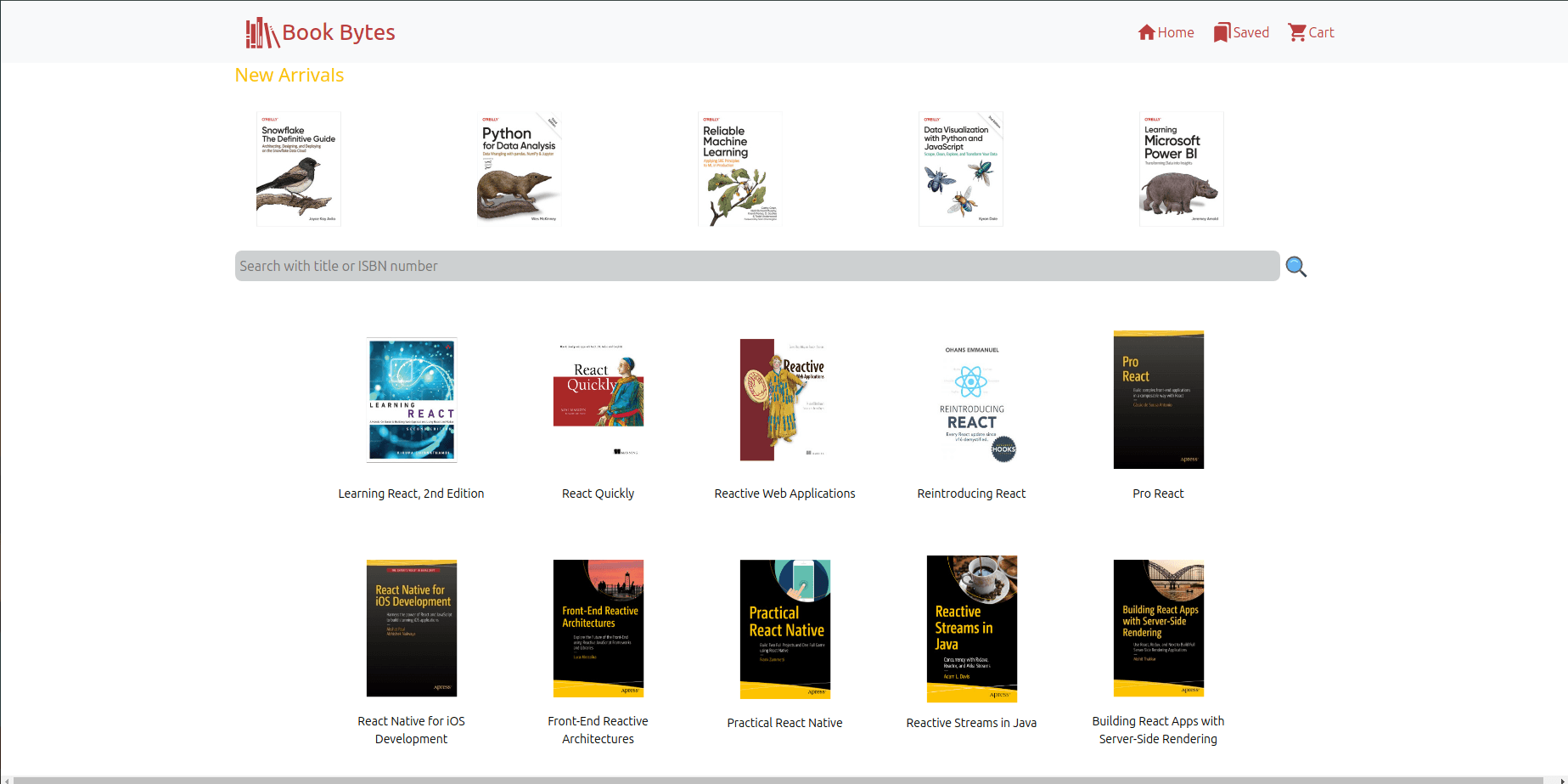Open Snowflake The Definitive Guide cover
This screenshot has width=1568, height=784.
point(299,169)
